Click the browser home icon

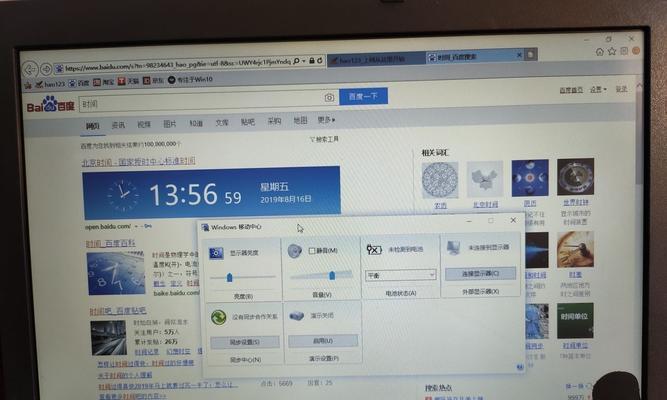point(600,52)
